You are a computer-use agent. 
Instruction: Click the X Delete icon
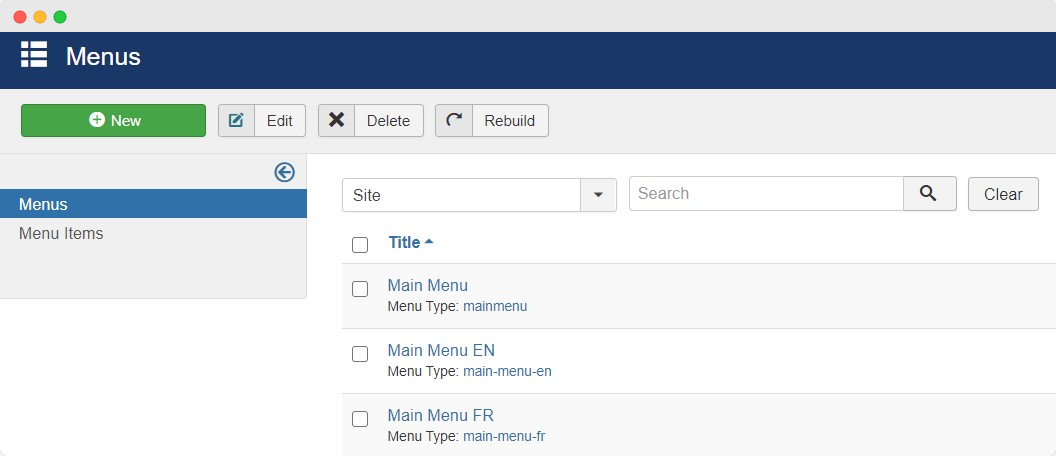tap(336, 120)
